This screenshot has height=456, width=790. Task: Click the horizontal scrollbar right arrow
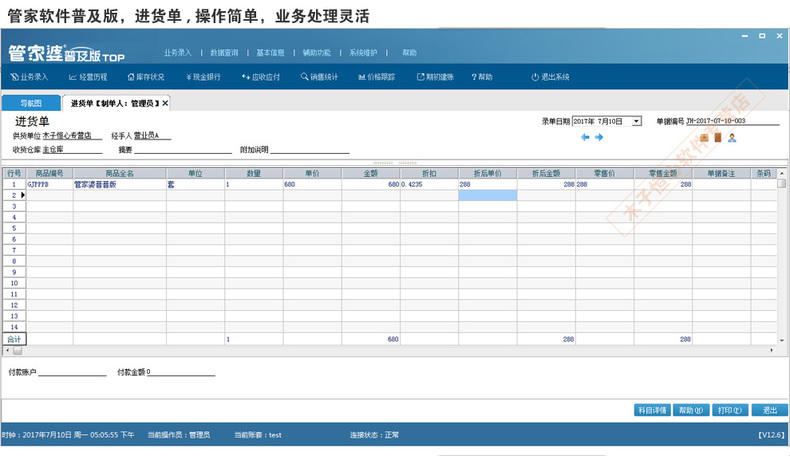(771, 350)
